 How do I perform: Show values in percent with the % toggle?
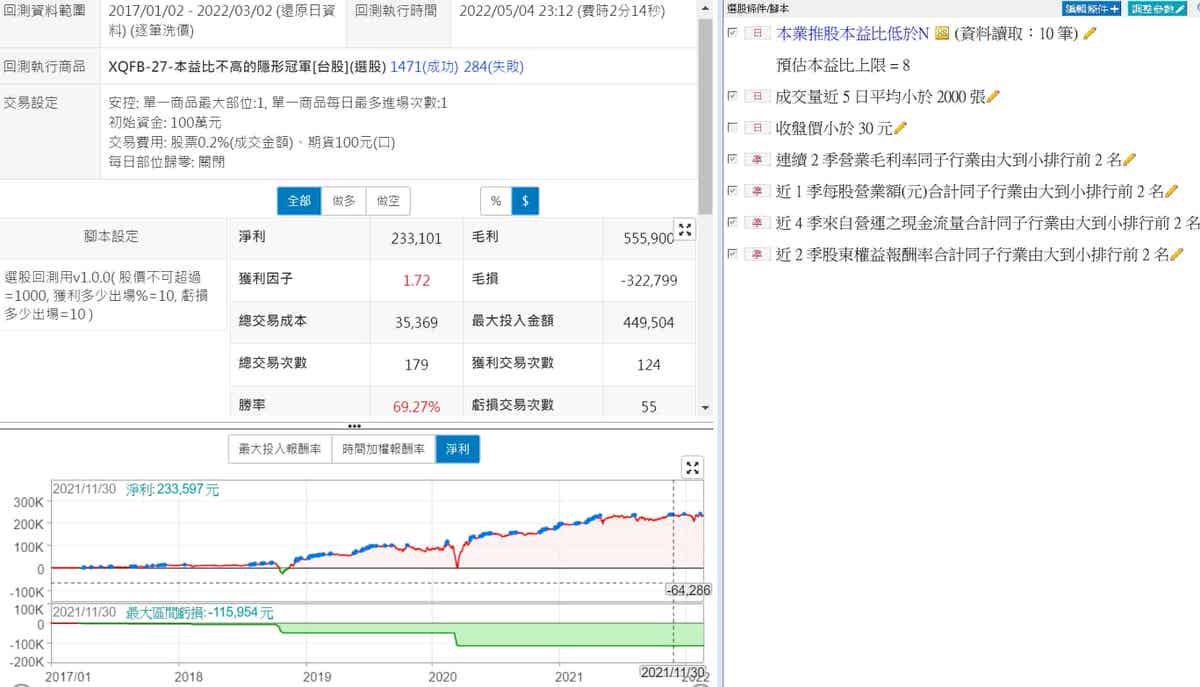(x=495, y=201)
